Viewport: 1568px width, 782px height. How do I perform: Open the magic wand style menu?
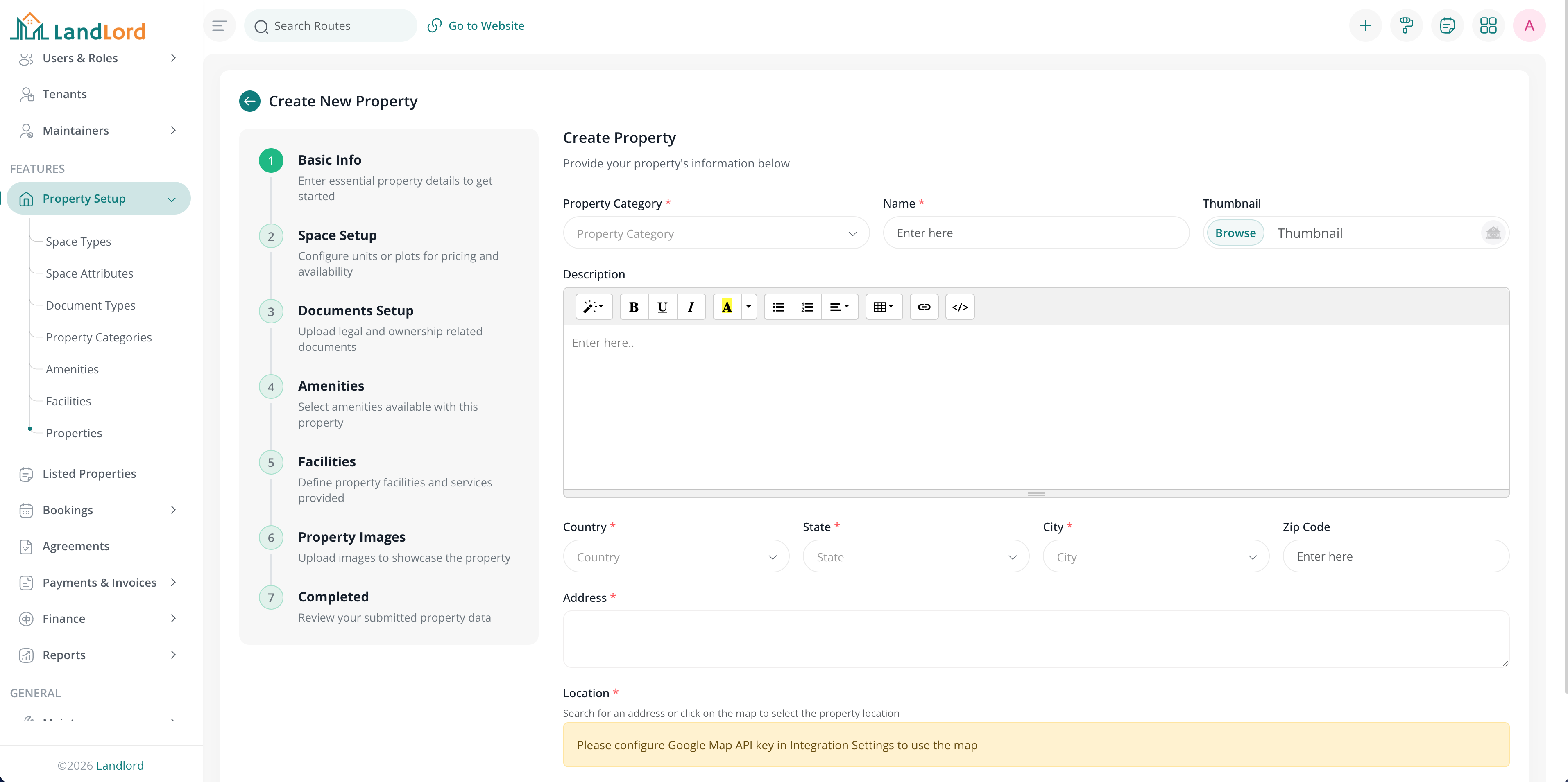pyautogui.click(x=594, y=307)
